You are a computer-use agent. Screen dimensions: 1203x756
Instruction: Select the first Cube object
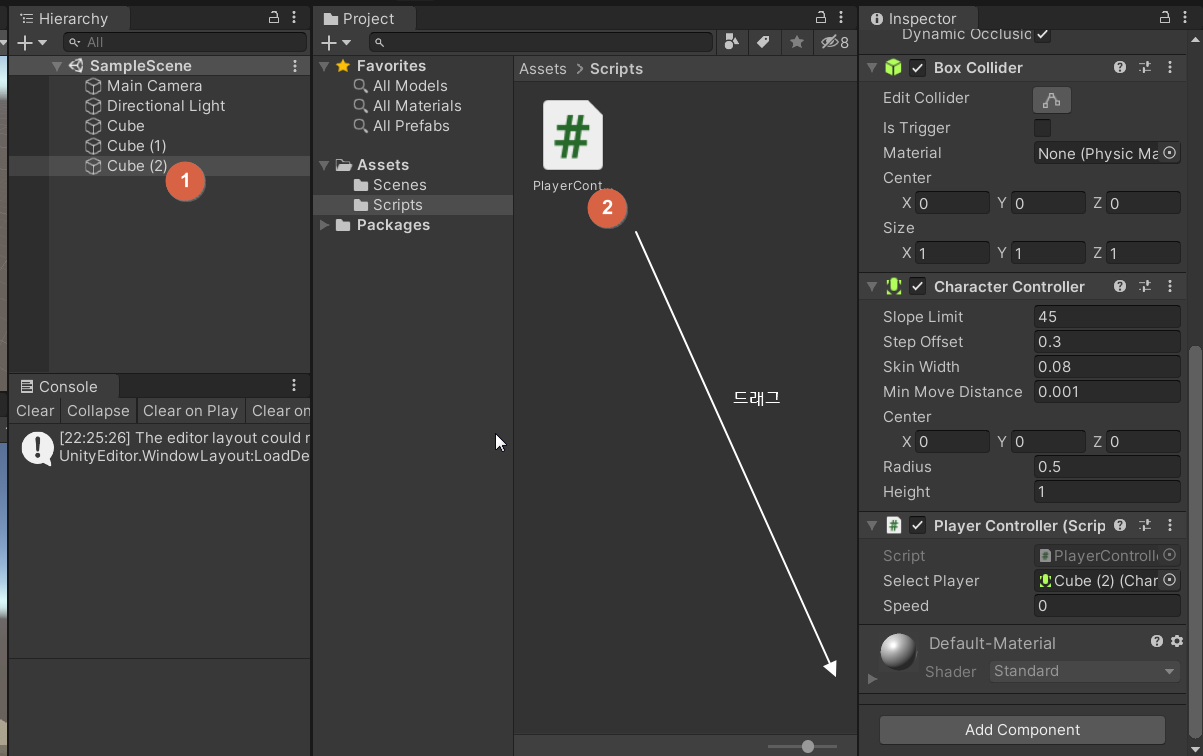125,126
